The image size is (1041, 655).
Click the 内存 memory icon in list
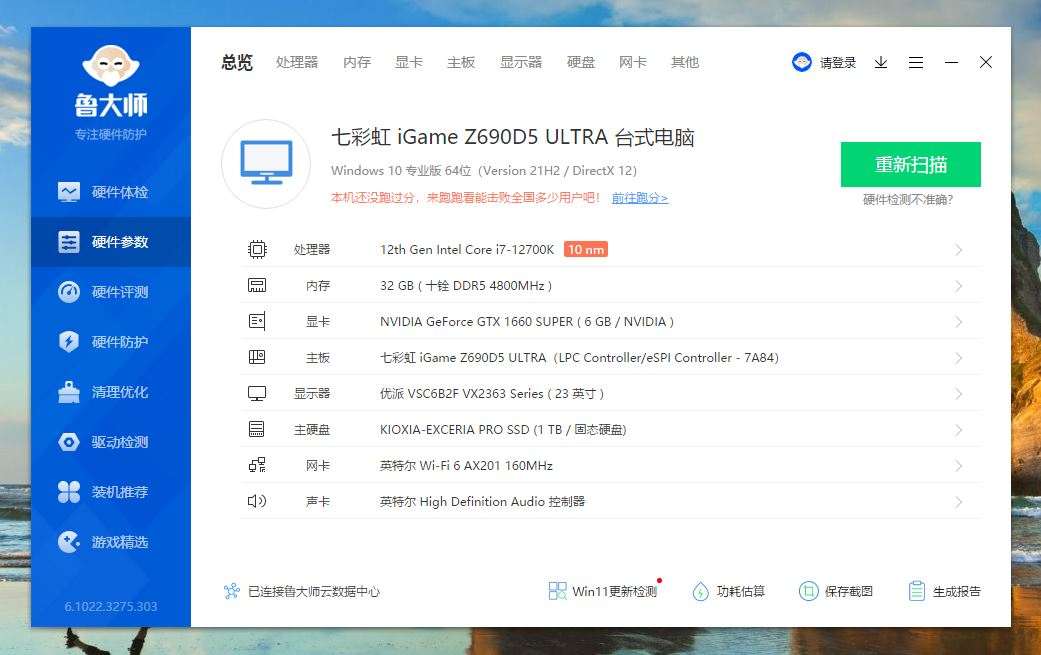coord(257,285)
